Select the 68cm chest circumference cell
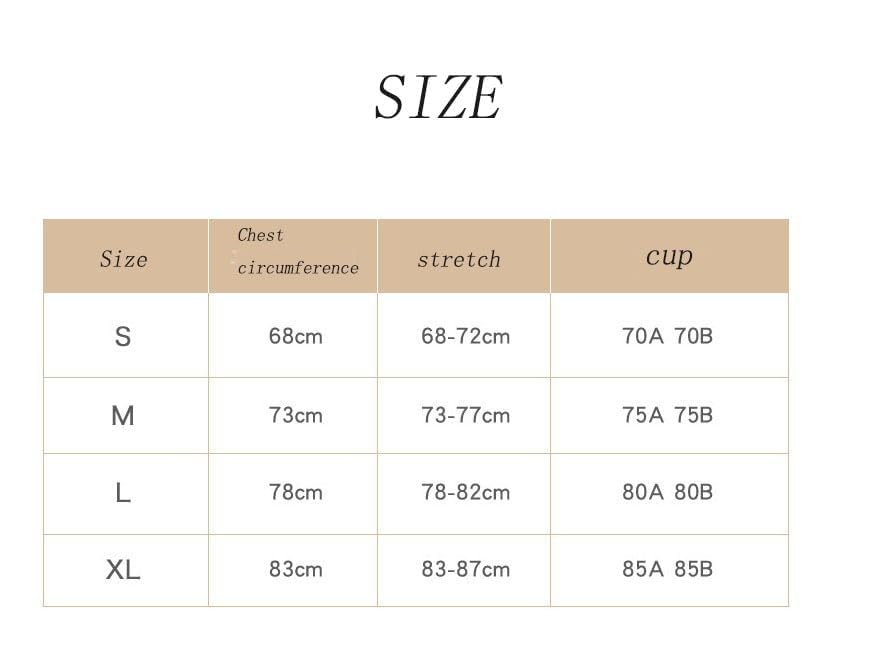 (295, 336)
